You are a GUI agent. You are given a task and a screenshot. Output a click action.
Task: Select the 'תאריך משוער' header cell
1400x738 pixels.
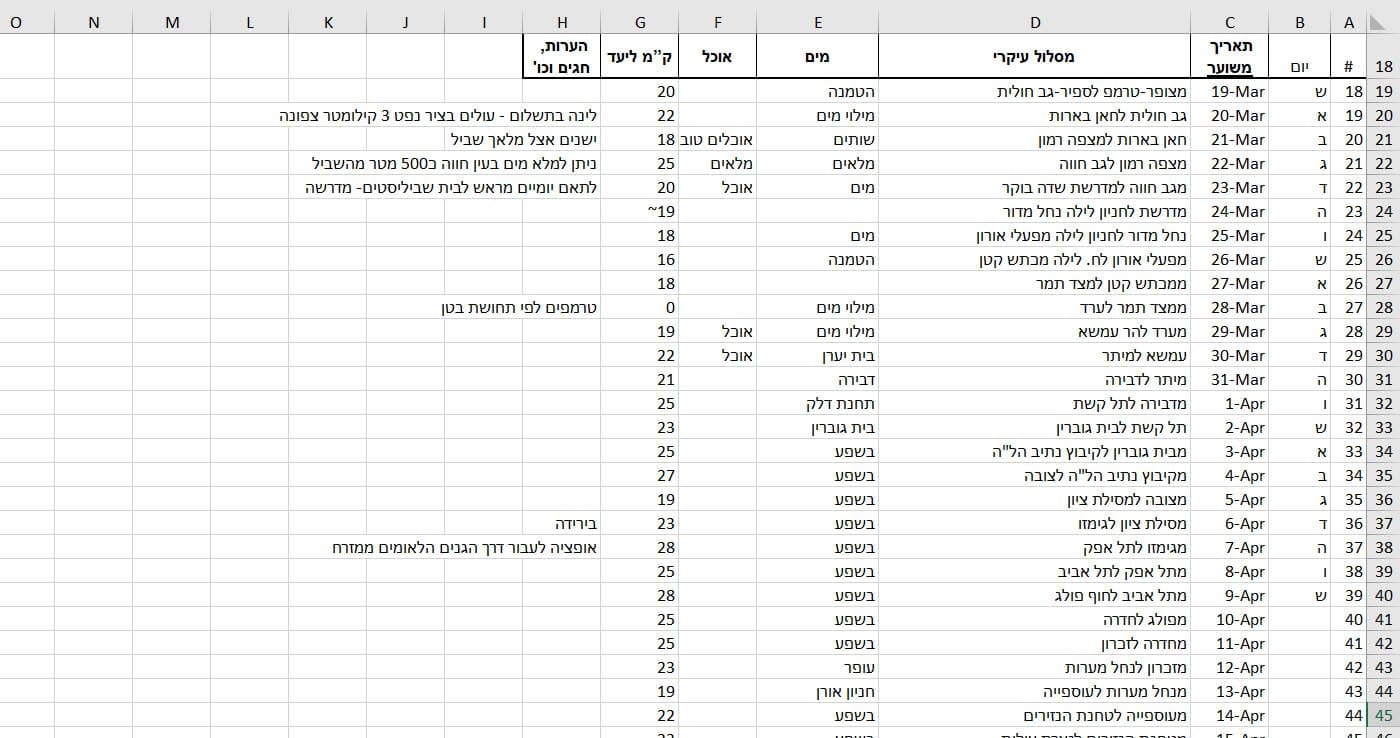[1229, 56]
